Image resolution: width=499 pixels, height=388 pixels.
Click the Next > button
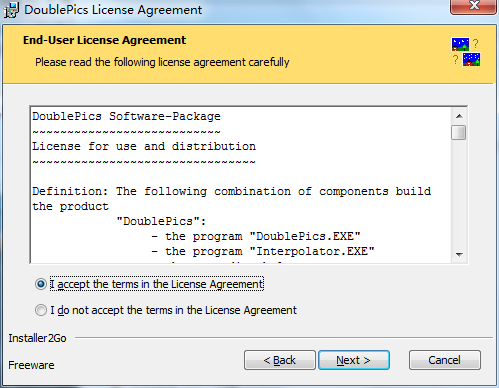coord(354,360)
